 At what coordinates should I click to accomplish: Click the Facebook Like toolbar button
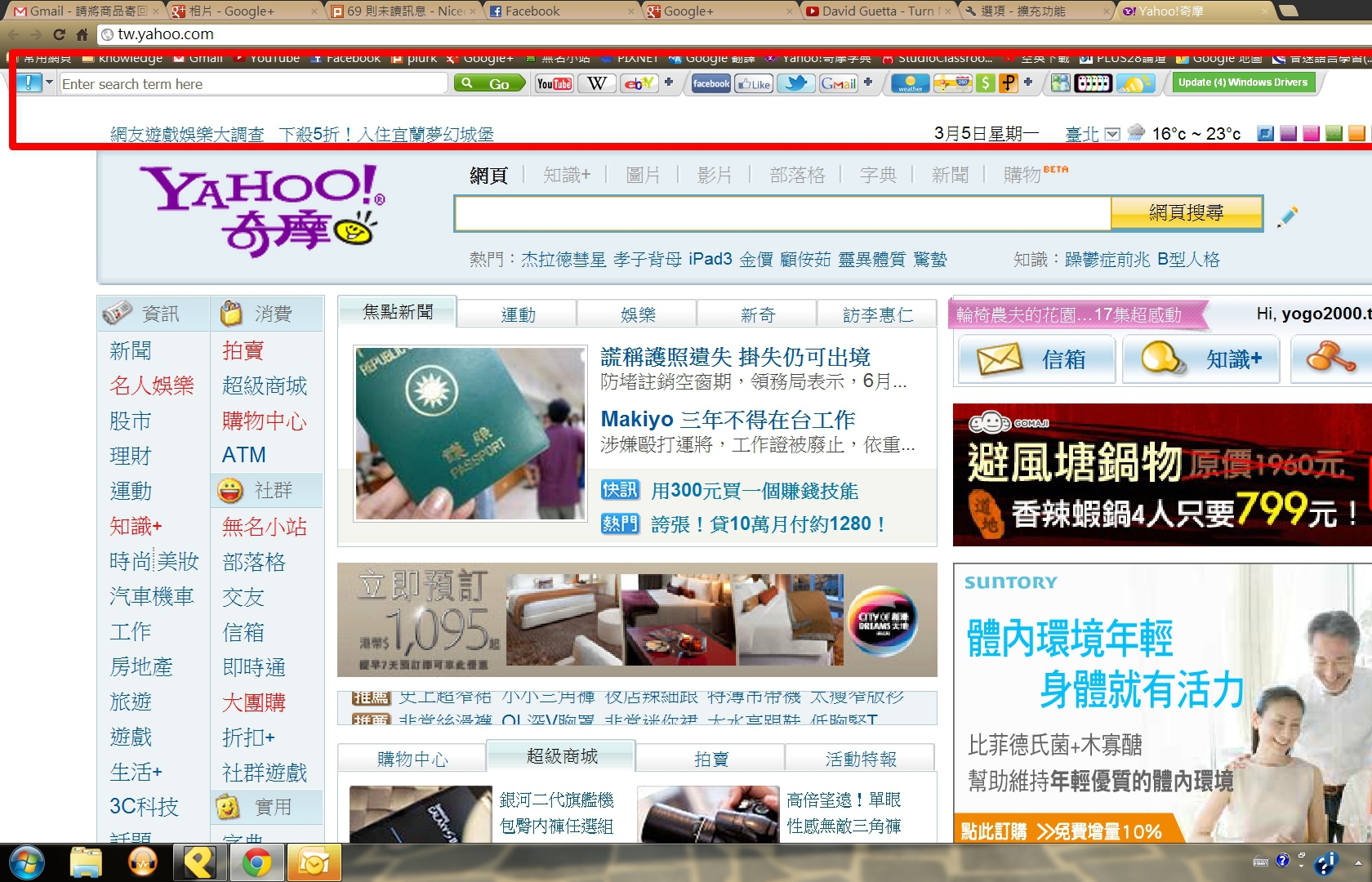coord(753,83)
